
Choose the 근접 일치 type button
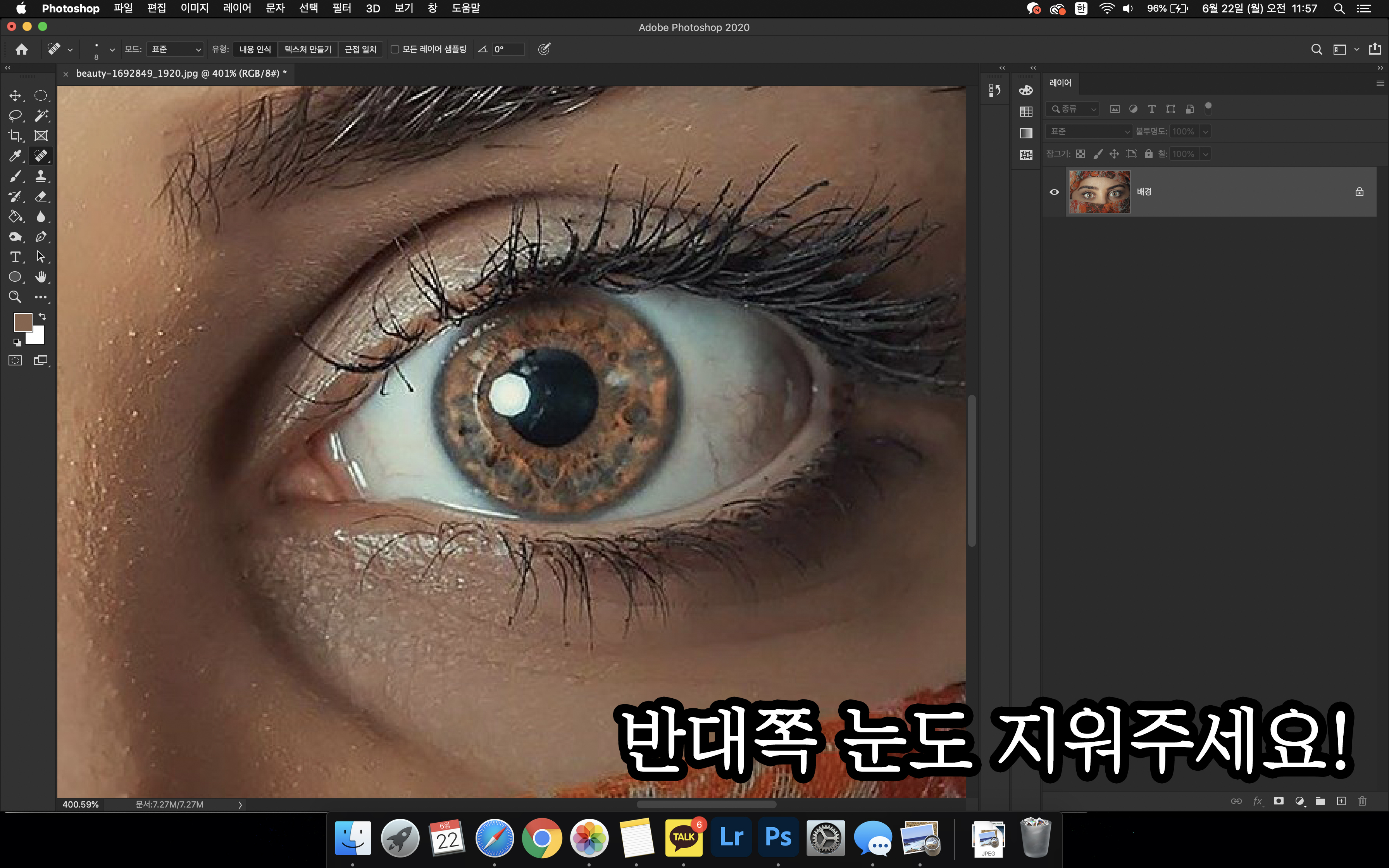pos(360,49)
